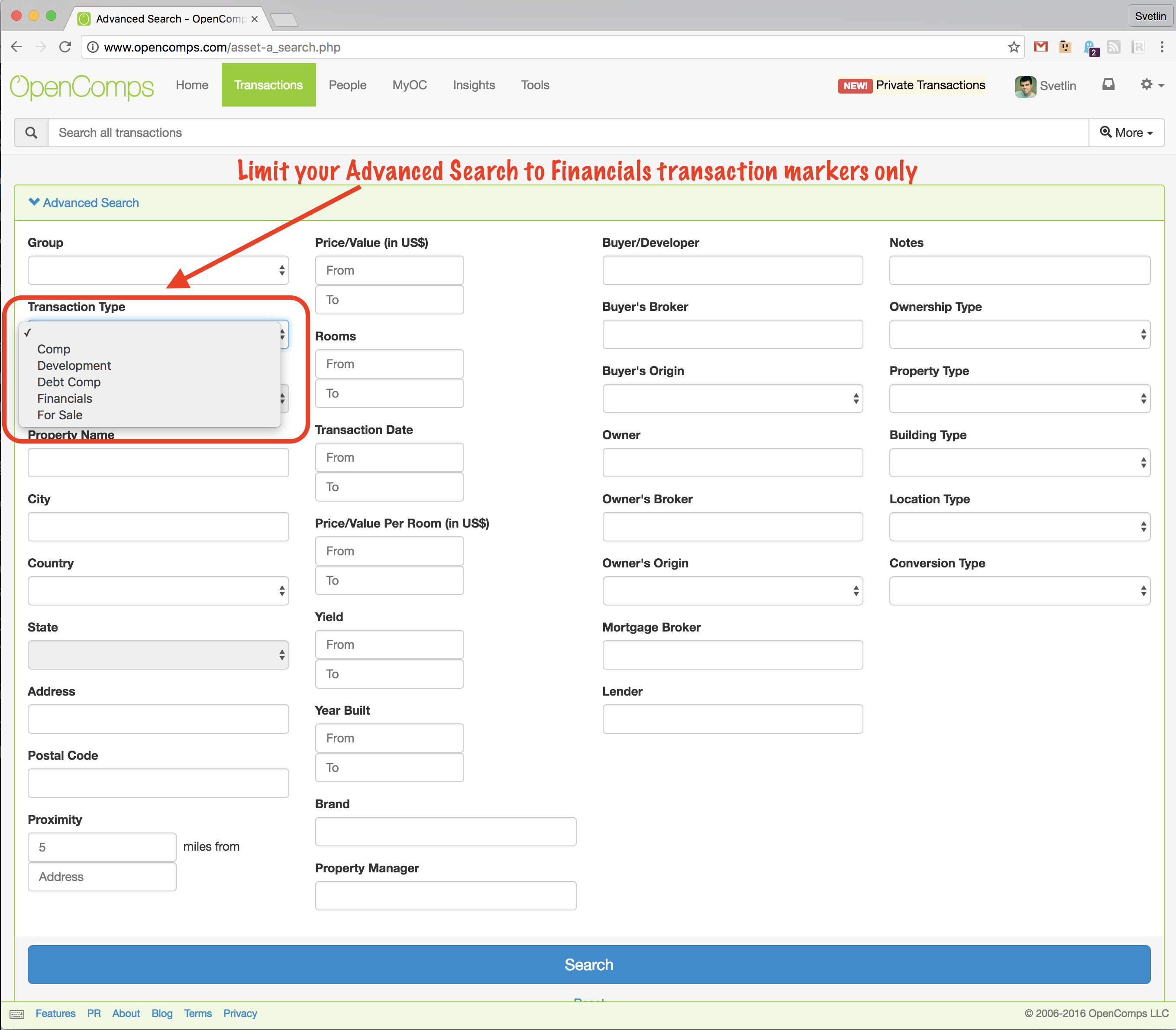The image size is (1176, 1030).
Task: Choose For Sale option
Action: click(149, 415)
